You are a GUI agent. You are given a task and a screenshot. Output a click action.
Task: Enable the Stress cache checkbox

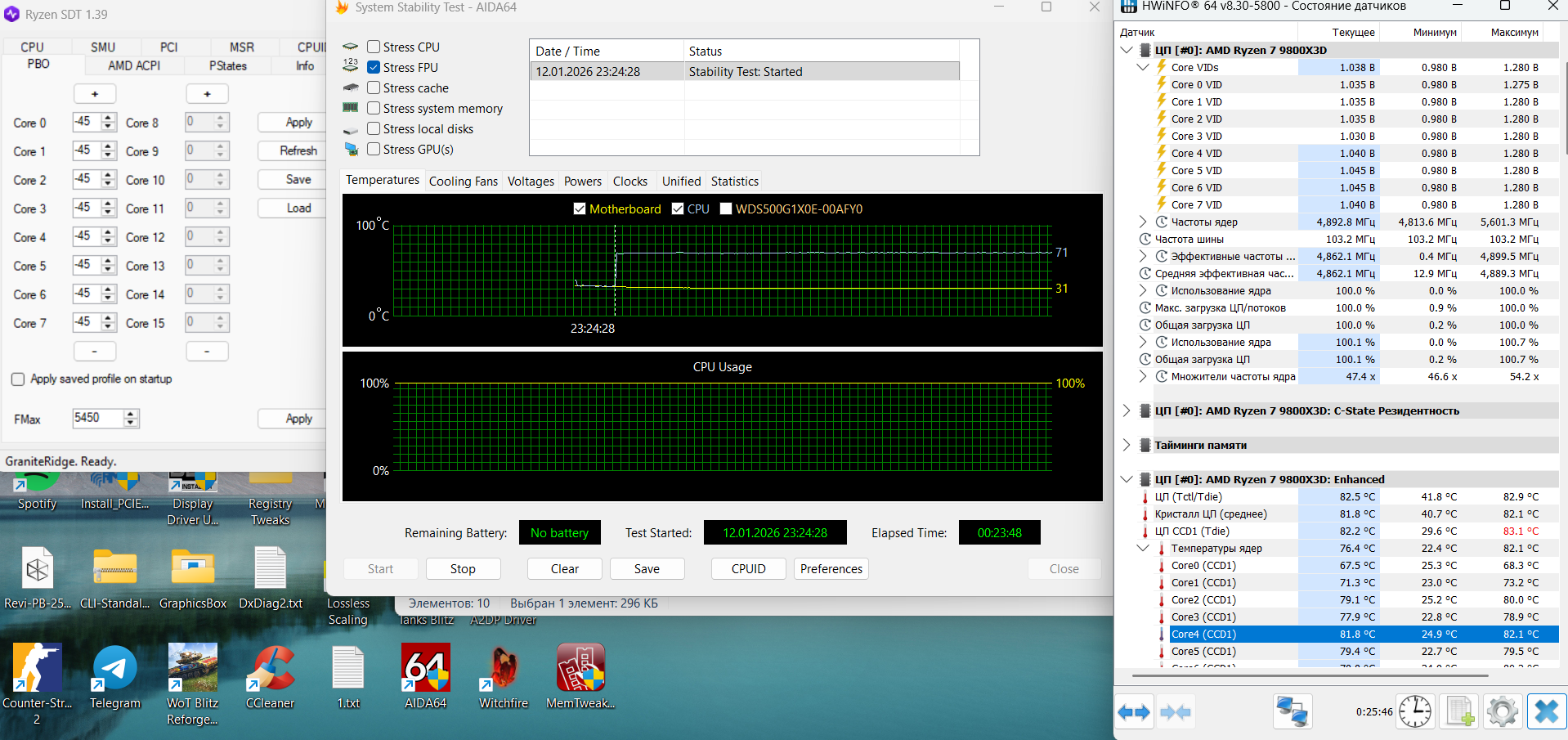(374, 87)
